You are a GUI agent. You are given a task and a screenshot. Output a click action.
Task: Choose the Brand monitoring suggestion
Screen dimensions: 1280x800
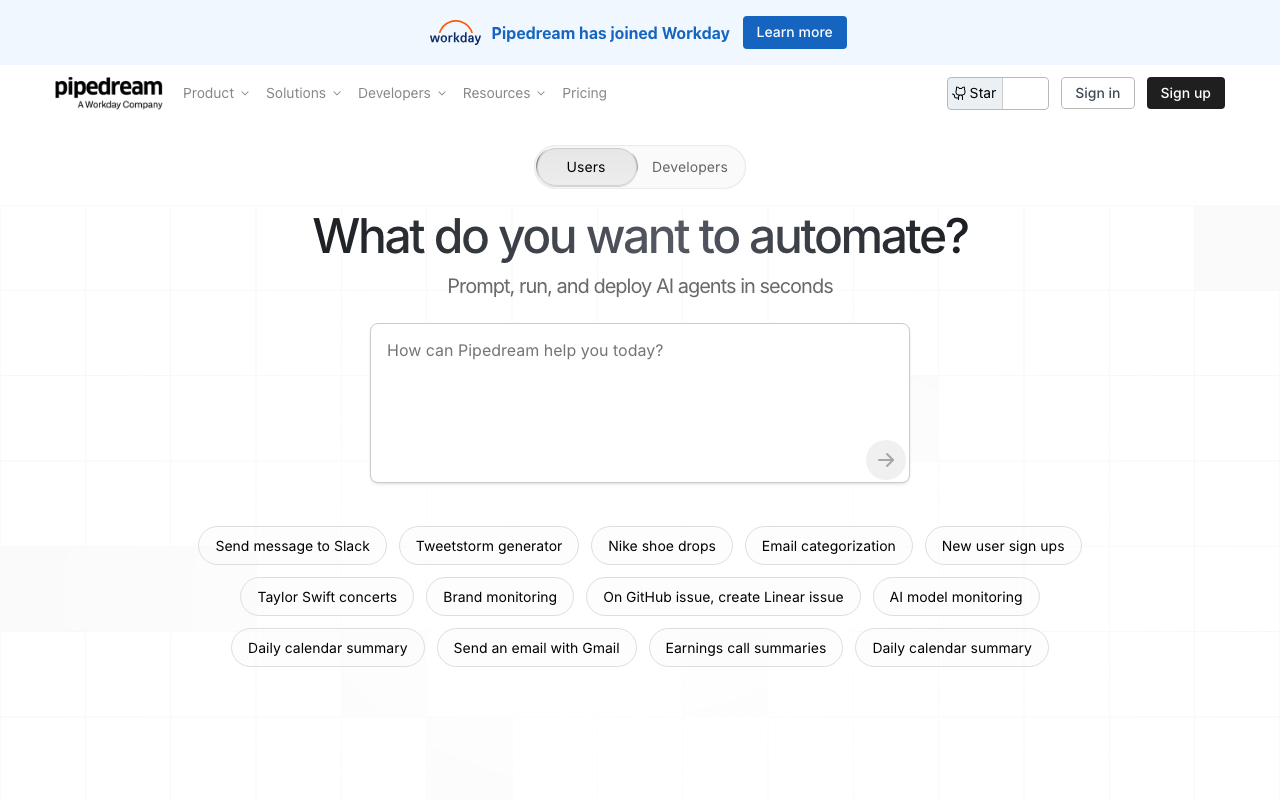[500, 597]
